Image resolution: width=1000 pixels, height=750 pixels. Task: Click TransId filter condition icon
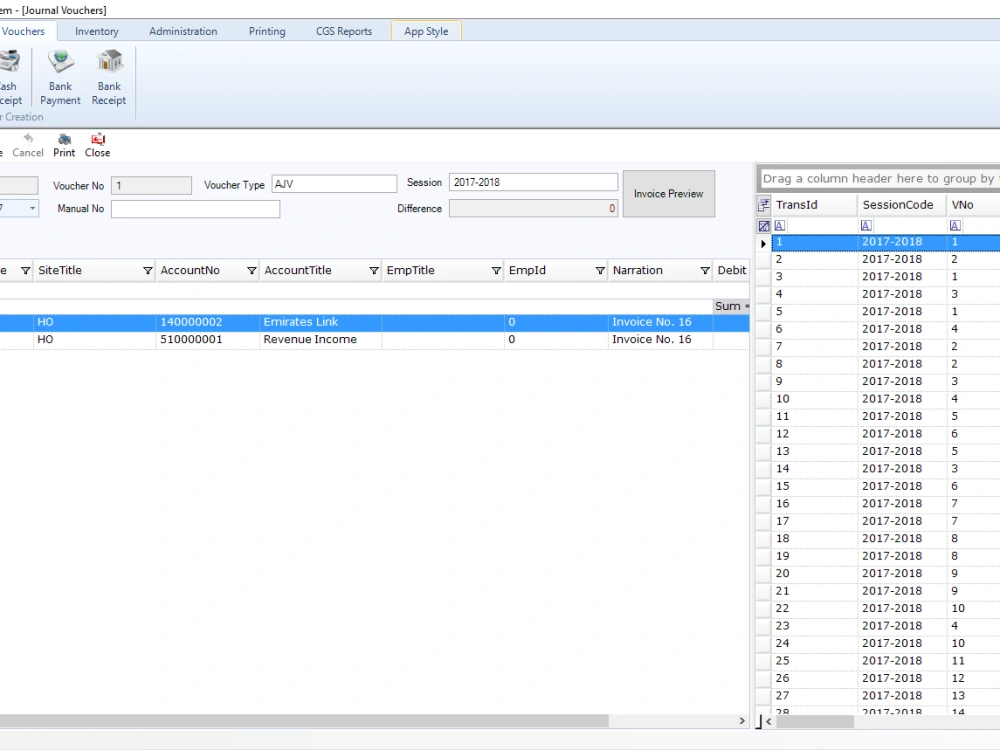779,226
